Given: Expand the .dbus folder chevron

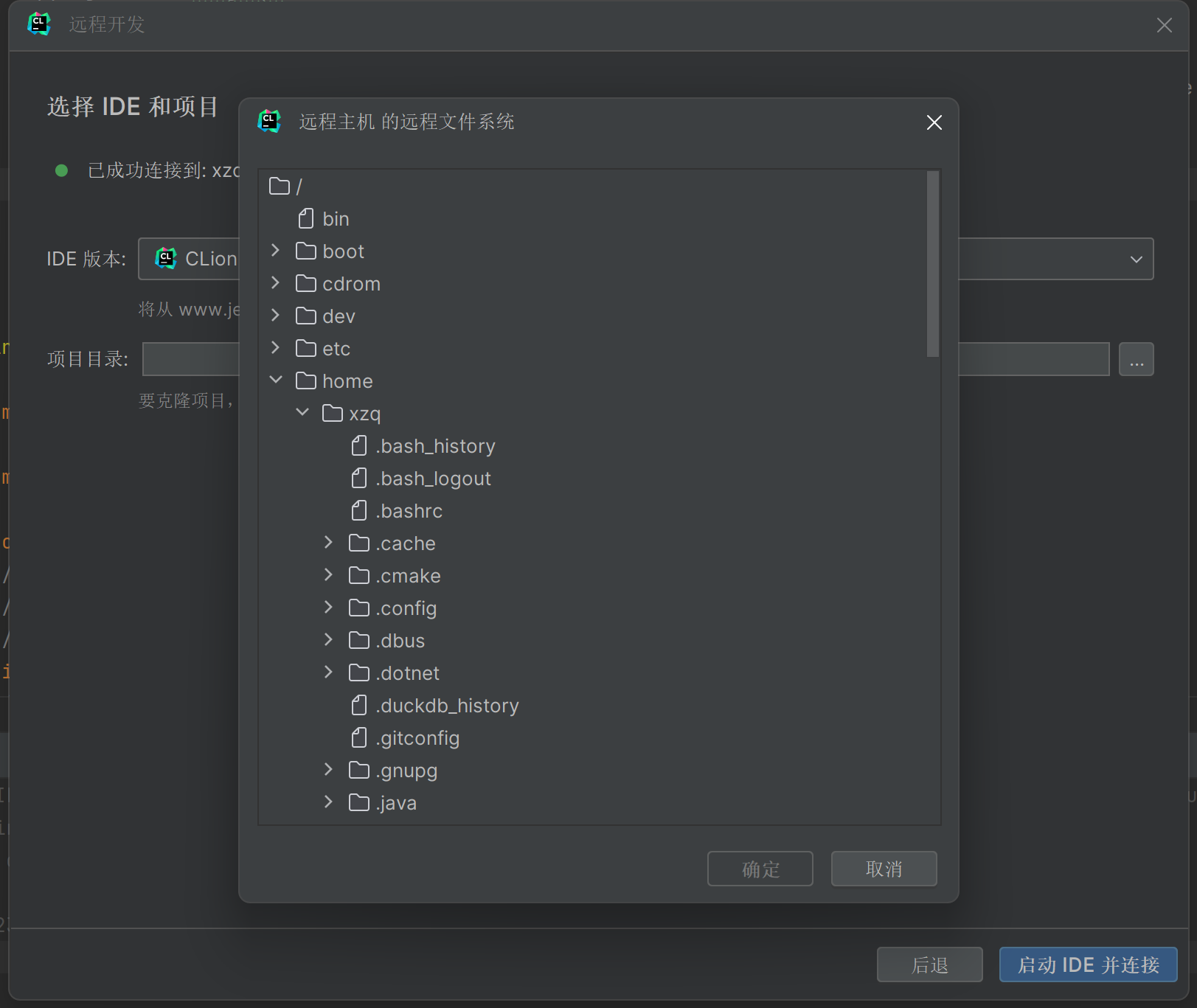Looking at the screenshot, I should [x=328, y=640].
